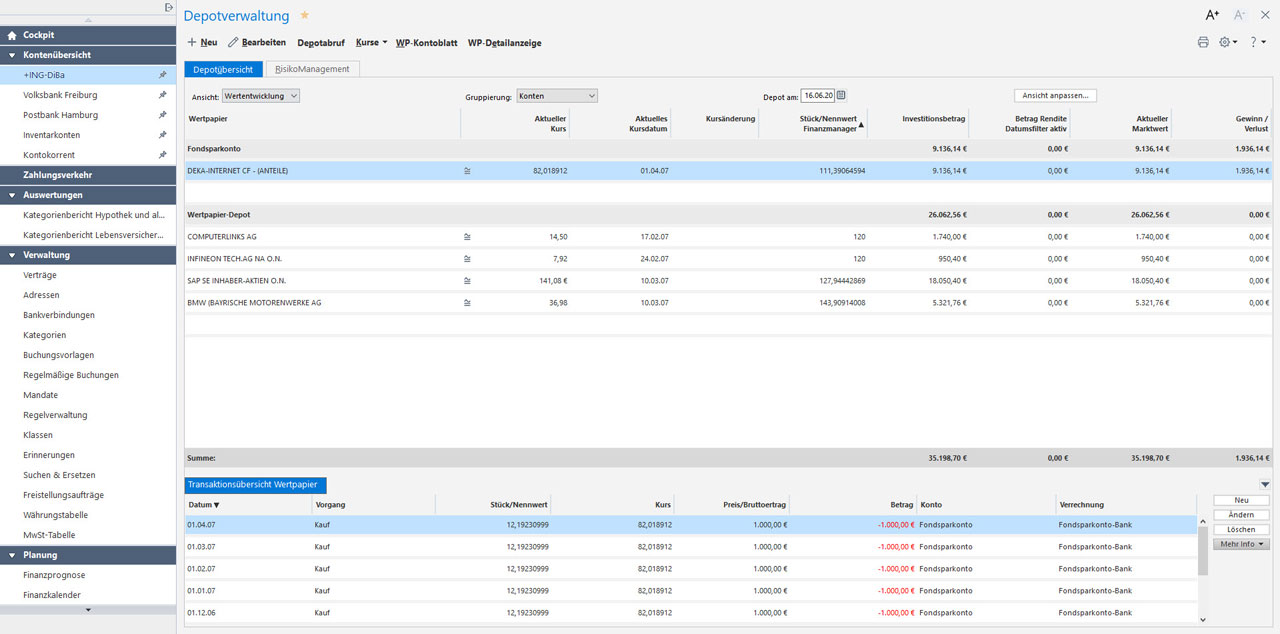Open Bankverbindungen in the sidebar

pyautogui.click(x=59, y=315)
